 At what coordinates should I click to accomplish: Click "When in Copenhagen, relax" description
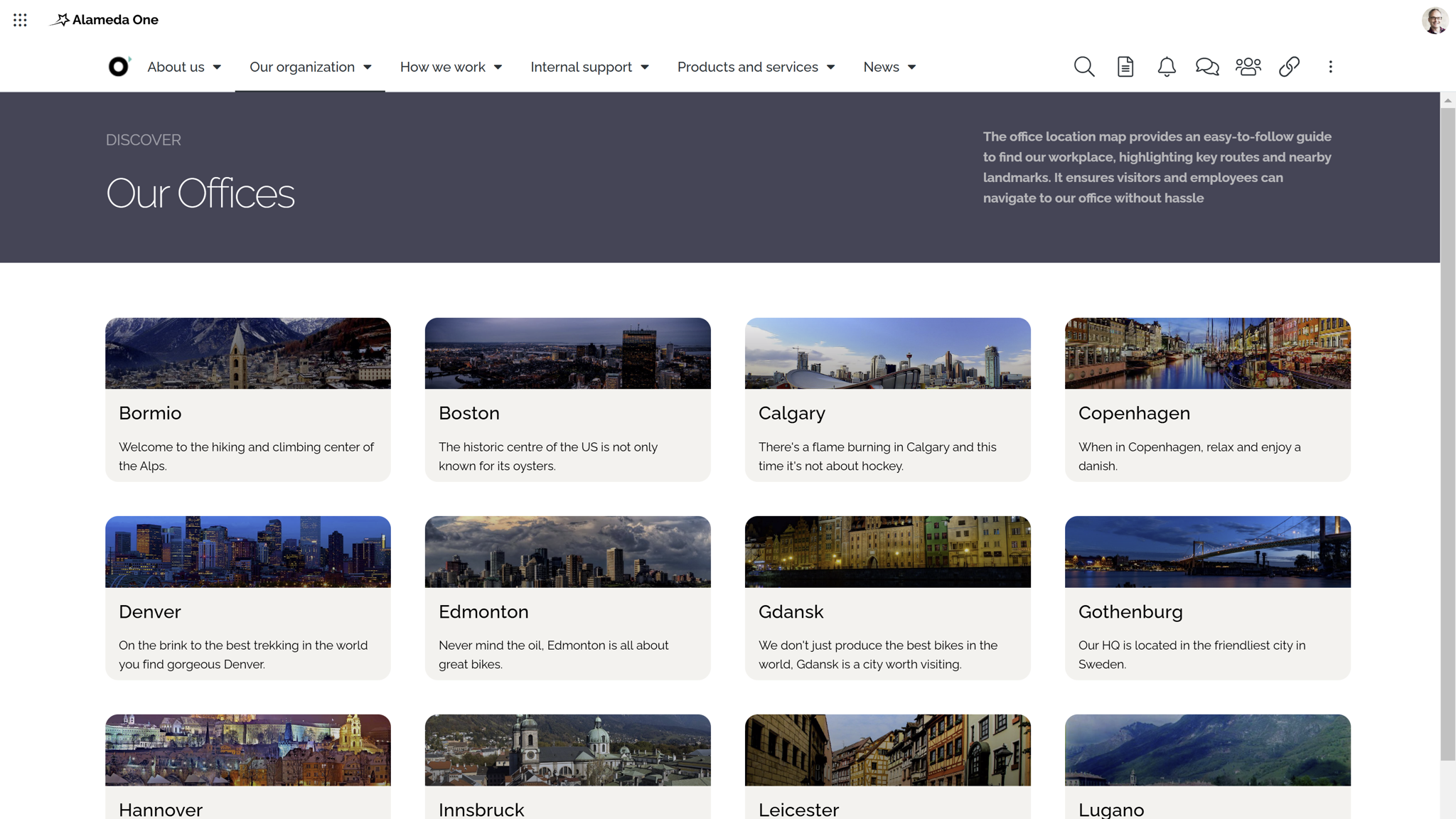point(1189,456)
